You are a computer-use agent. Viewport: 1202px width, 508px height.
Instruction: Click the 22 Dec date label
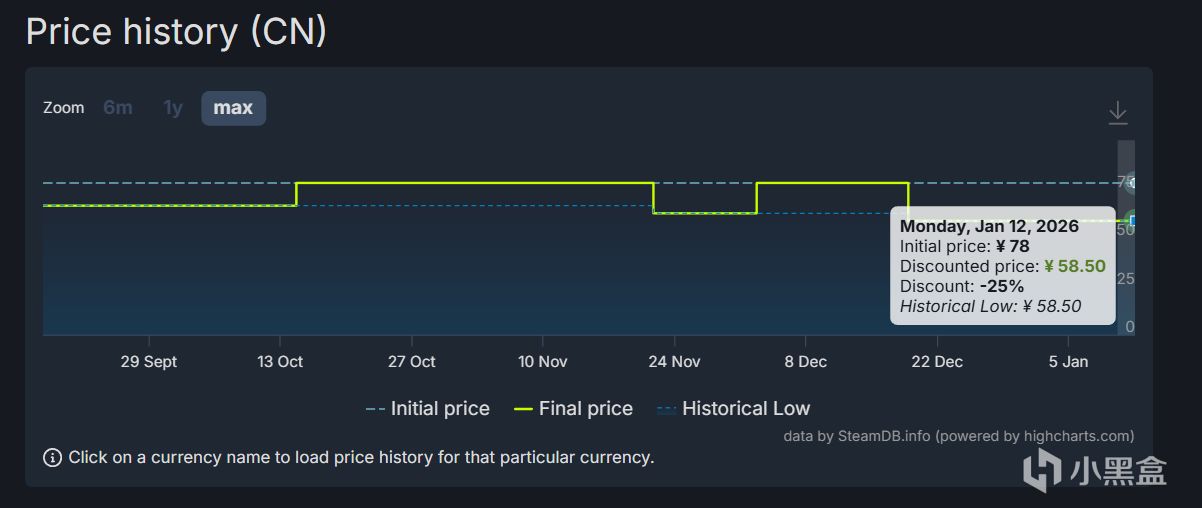(x=937, y=362)
